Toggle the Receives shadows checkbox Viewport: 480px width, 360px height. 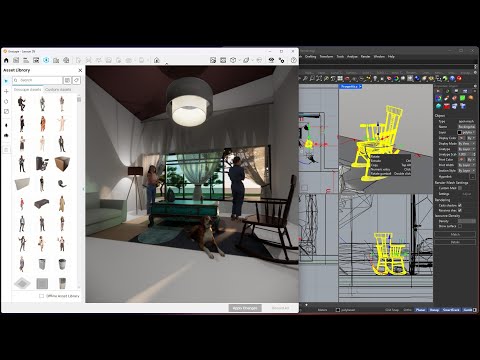(460, 211)
